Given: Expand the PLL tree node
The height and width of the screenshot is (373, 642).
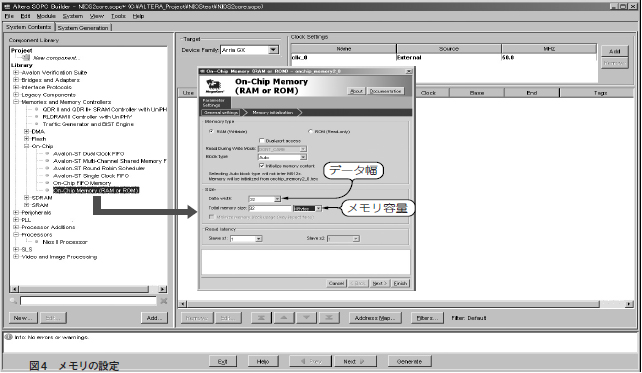Looking at the screenshot, I should (x=16, y=220).
